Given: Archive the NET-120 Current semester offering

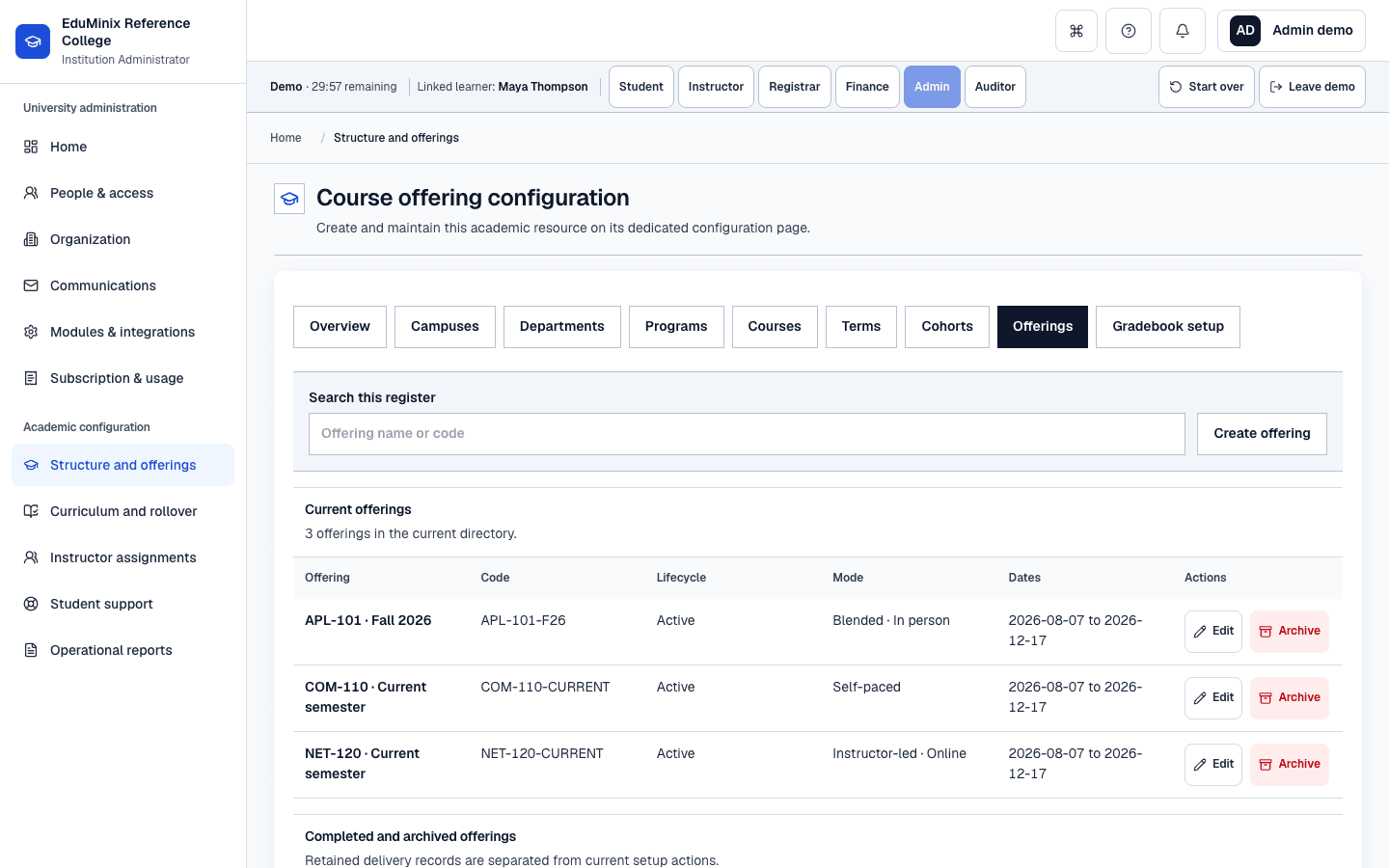Looking at the screenshot, I should point(1290,765).
